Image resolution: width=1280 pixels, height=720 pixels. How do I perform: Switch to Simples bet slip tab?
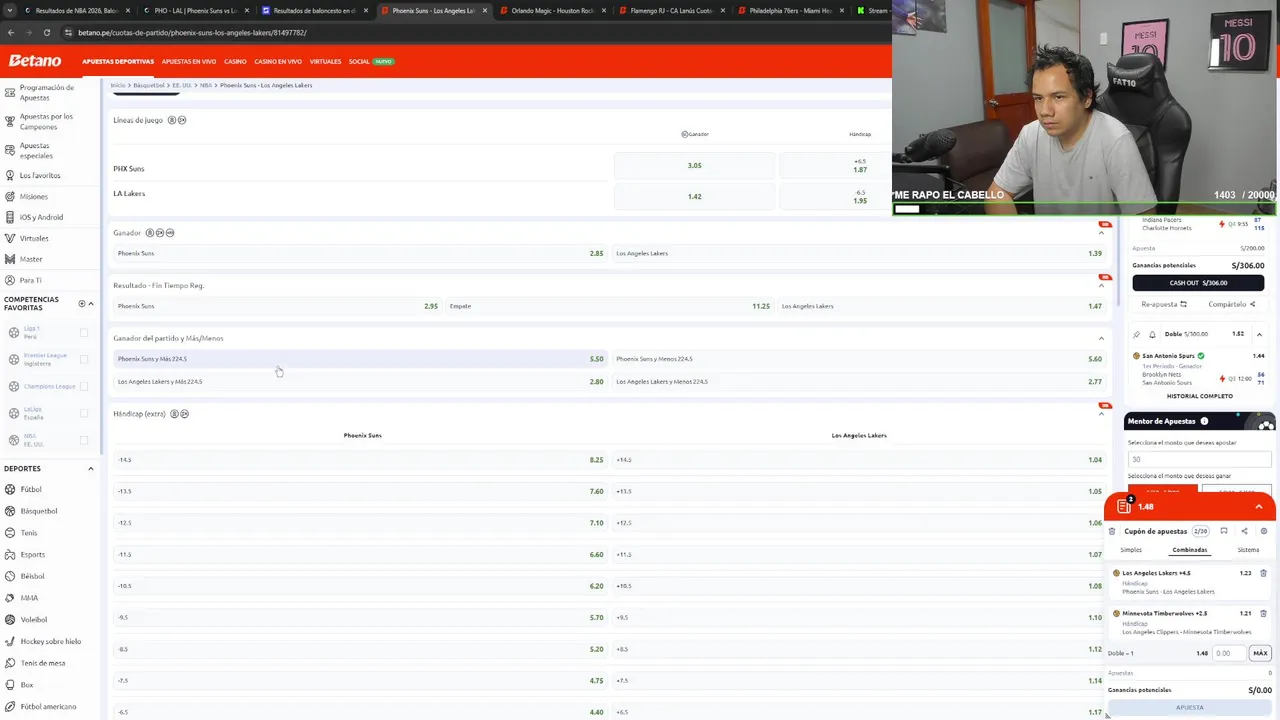tap(1131, 550)
